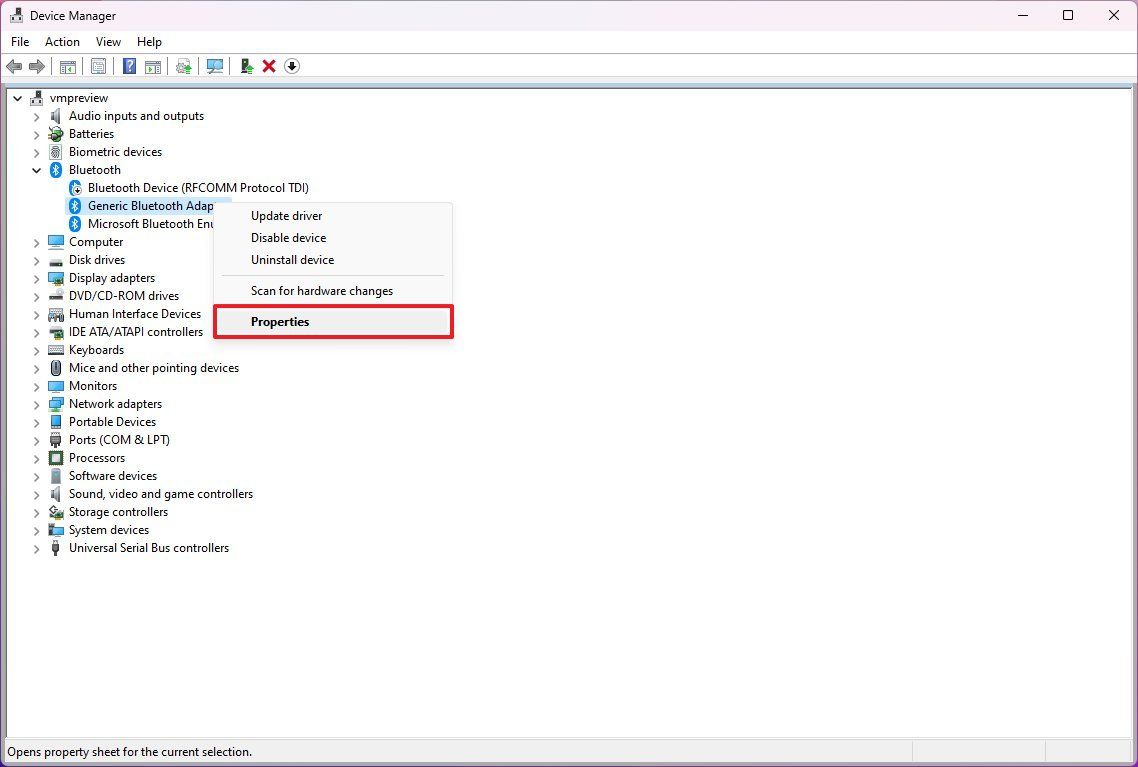
Task: Toggle the console tree visibility toolbar icon
Action: [x=67, y=66]
